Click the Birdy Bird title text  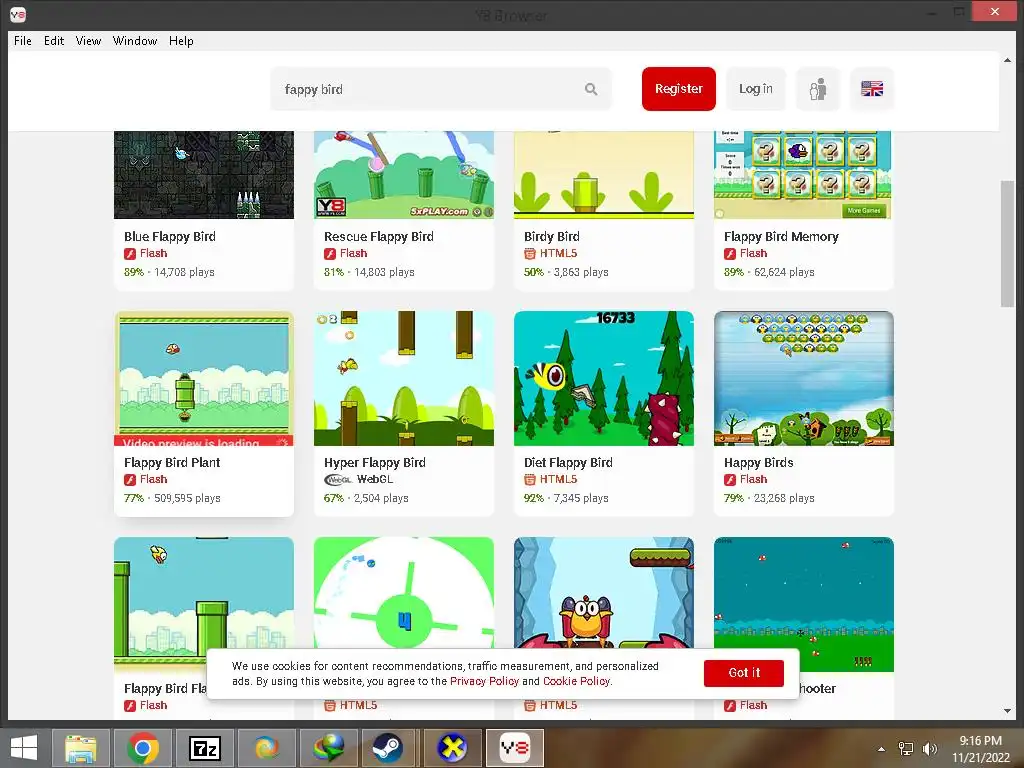552,236
